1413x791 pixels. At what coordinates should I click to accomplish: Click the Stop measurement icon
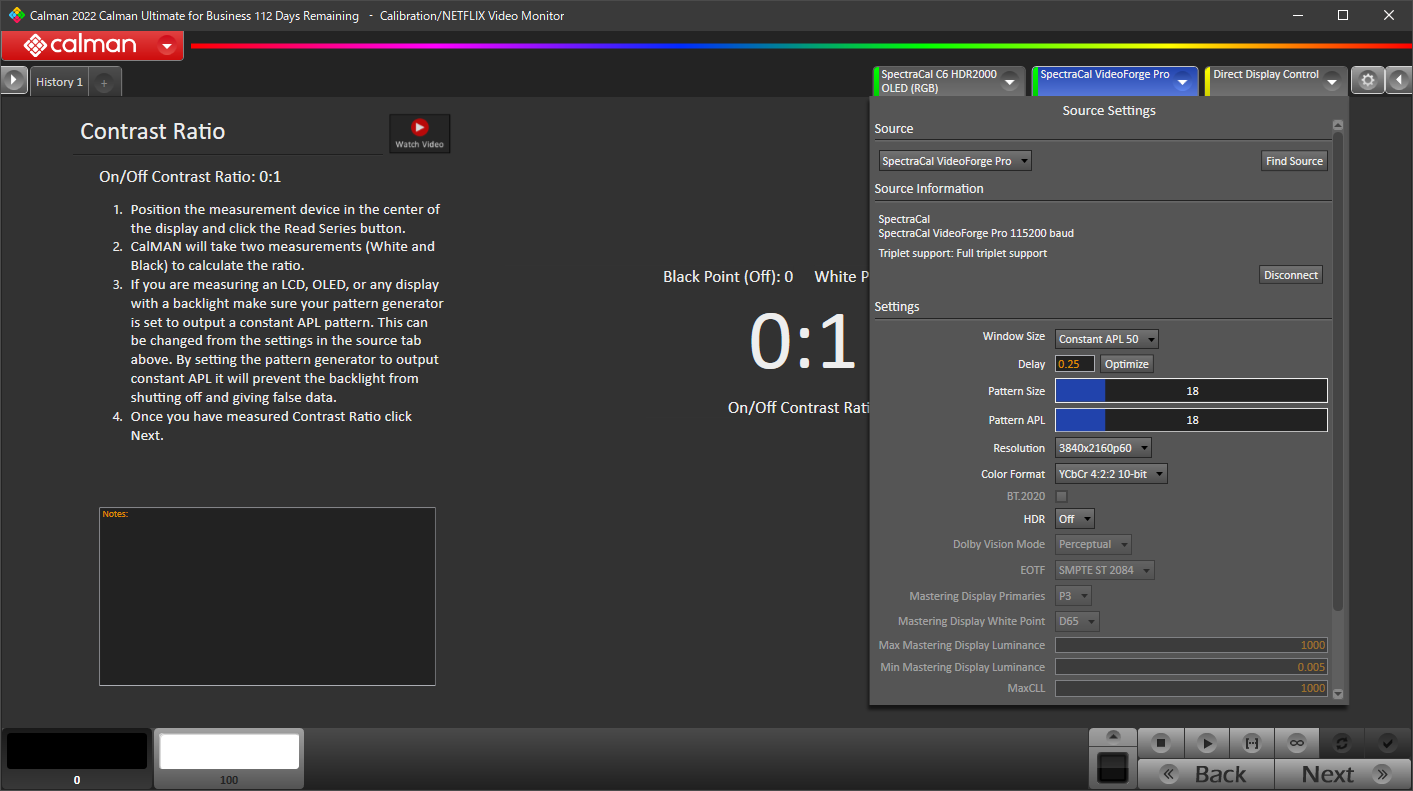pos(1161,743)
